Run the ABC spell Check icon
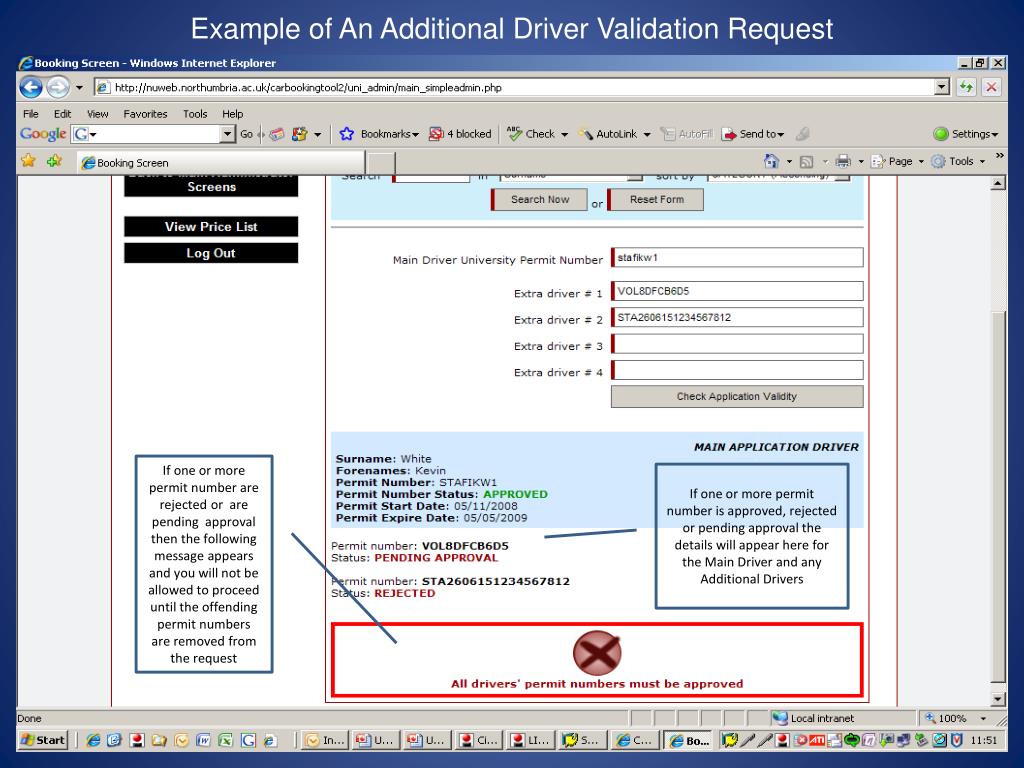Screen dimensions: 1024x768 515,133
